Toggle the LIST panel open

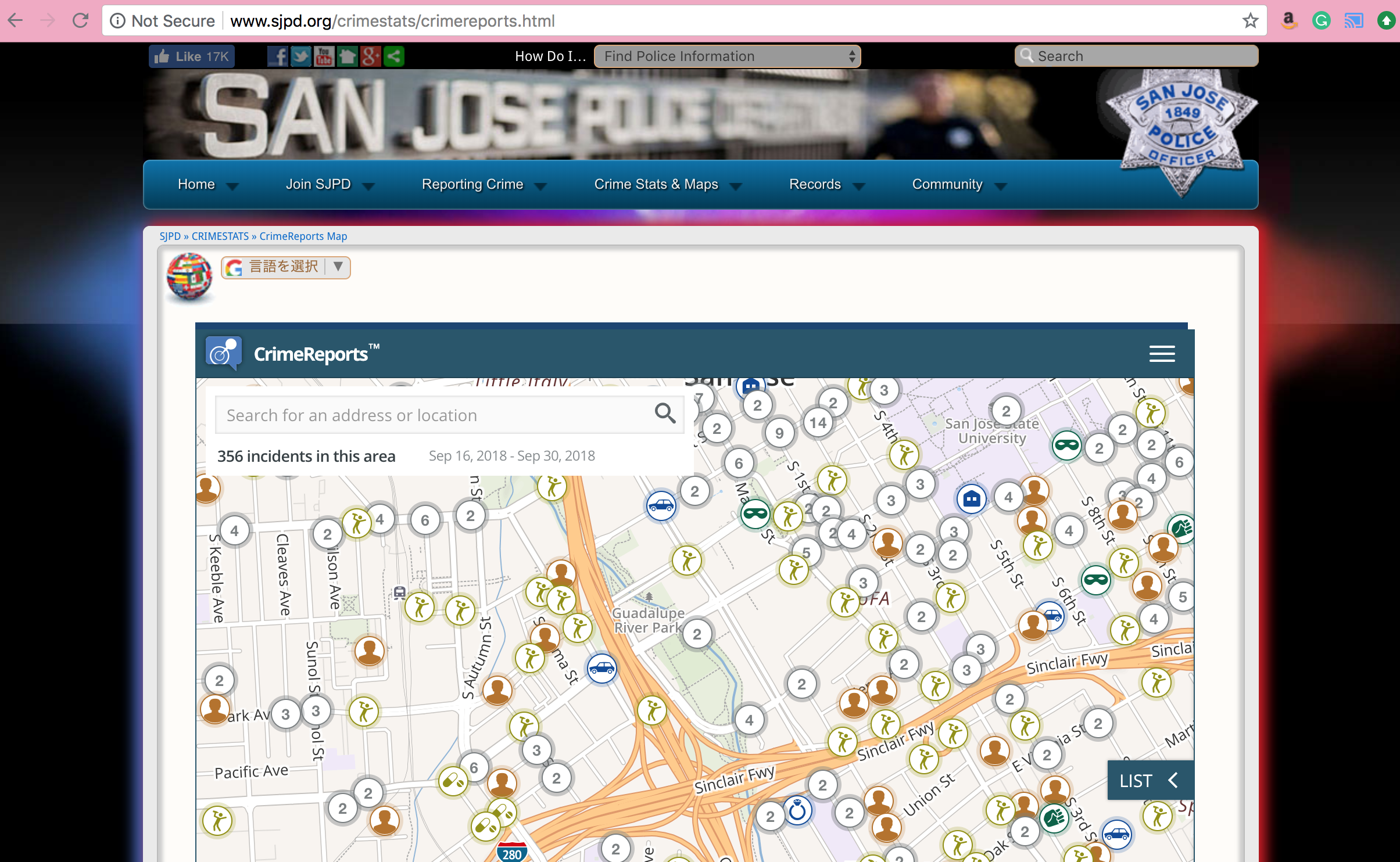tap(1150, 781)
